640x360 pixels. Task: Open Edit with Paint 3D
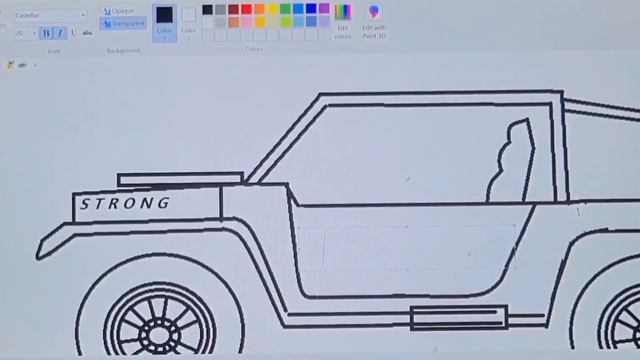click(x=373, y=22)
